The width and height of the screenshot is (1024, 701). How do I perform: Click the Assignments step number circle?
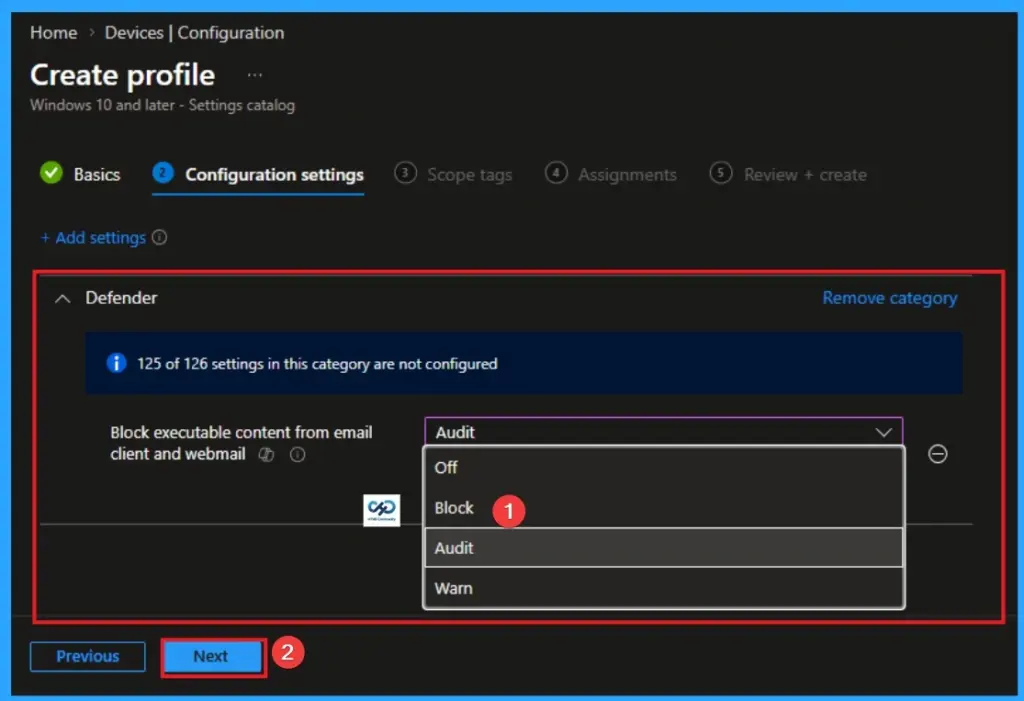[556, 173]
